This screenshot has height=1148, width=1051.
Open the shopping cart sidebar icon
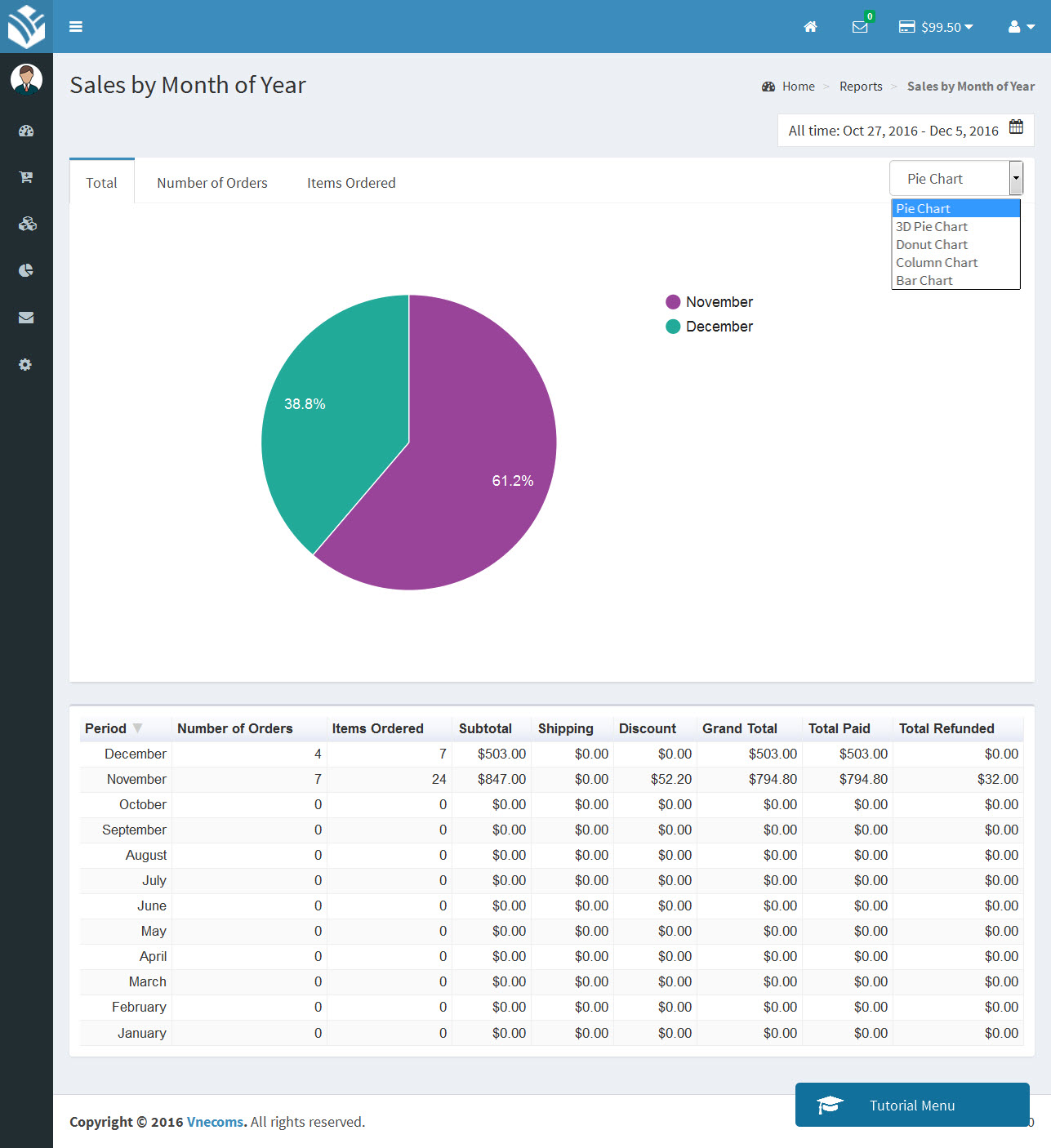tap(26, 177)
